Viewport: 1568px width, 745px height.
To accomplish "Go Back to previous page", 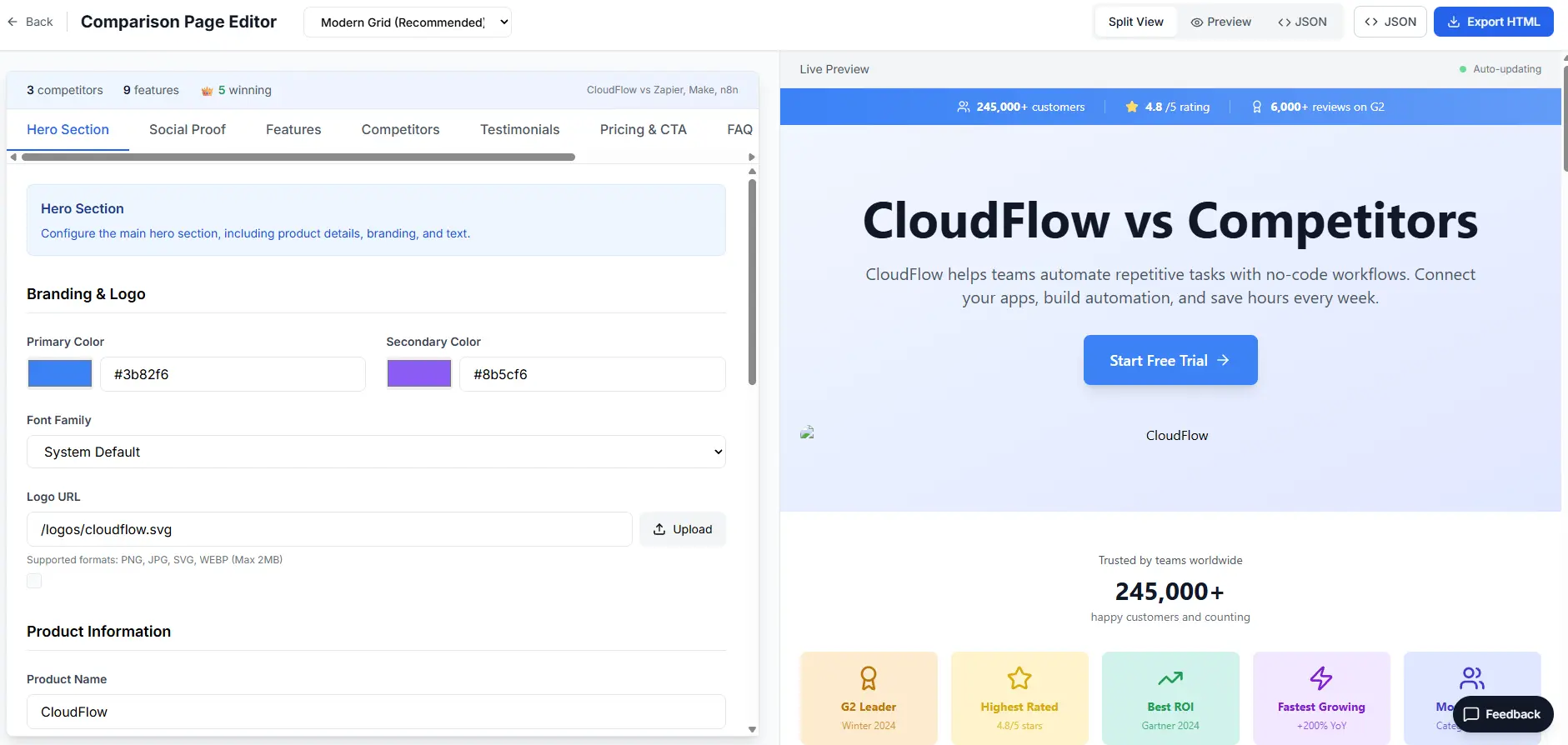I will pyautogui.click(x=31, y=22).
